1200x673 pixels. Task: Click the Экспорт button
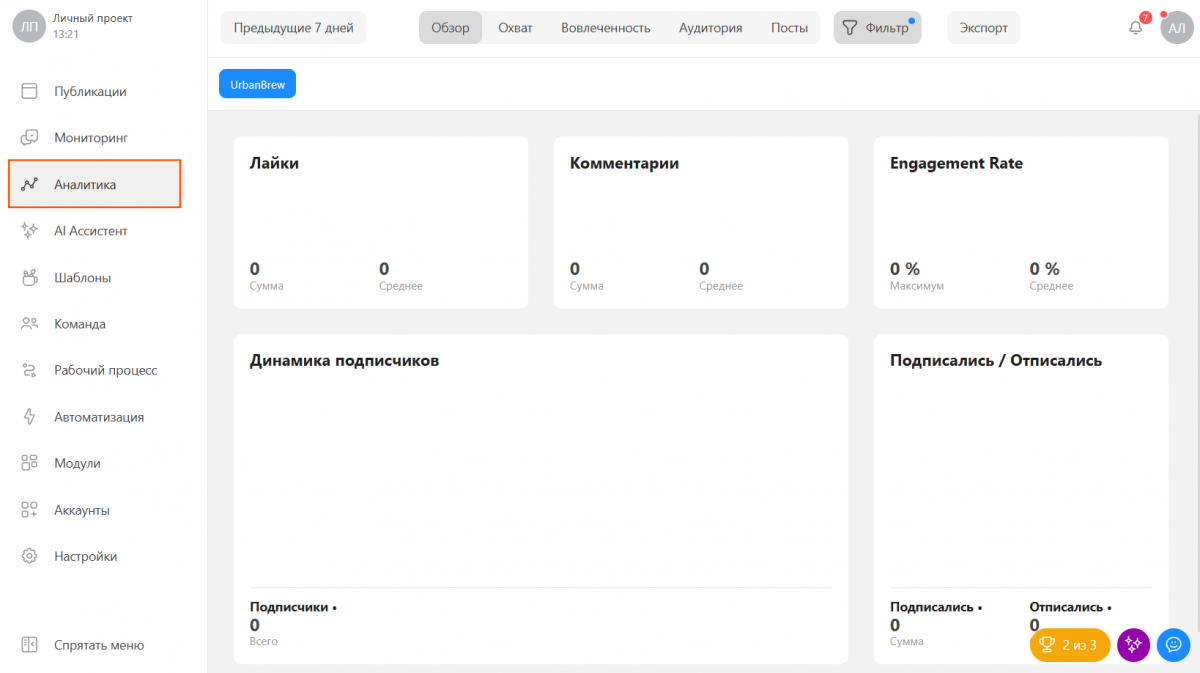pos(983,27)
